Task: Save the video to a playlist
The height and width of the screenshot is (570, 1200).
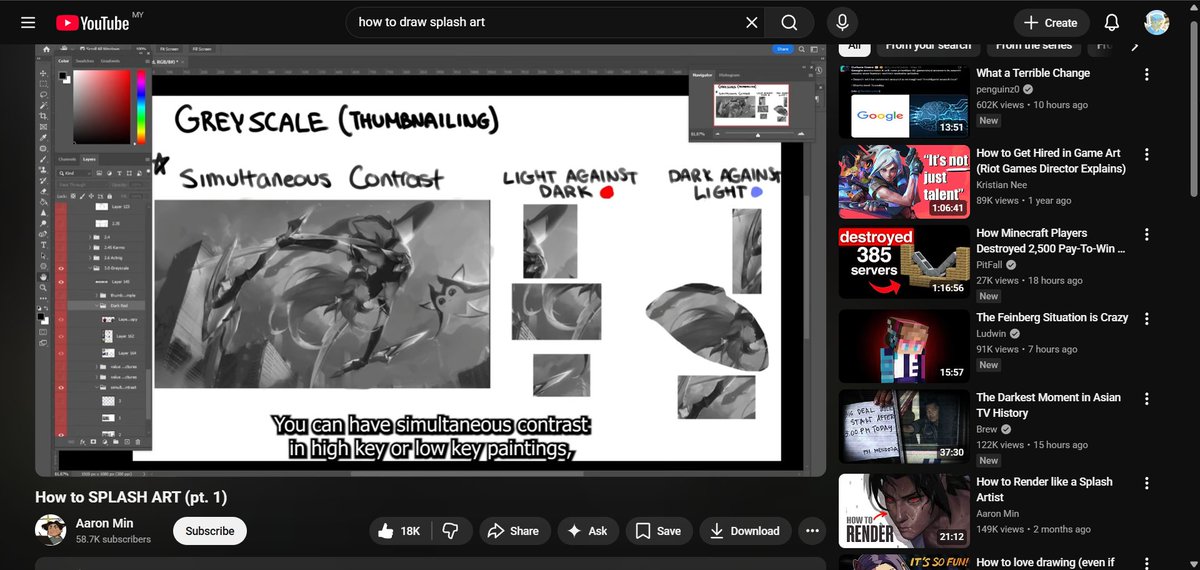Action: [x=658, y=531]
